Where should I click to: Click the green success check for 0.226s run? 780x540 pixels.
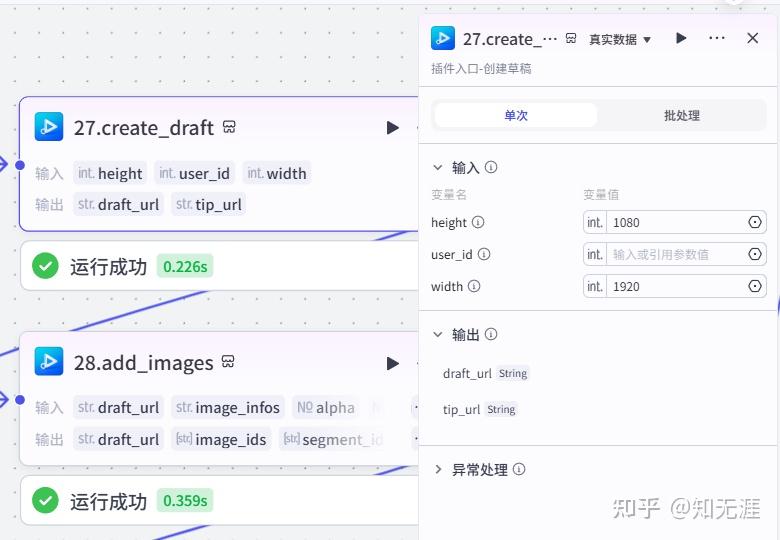pos(45,266)
